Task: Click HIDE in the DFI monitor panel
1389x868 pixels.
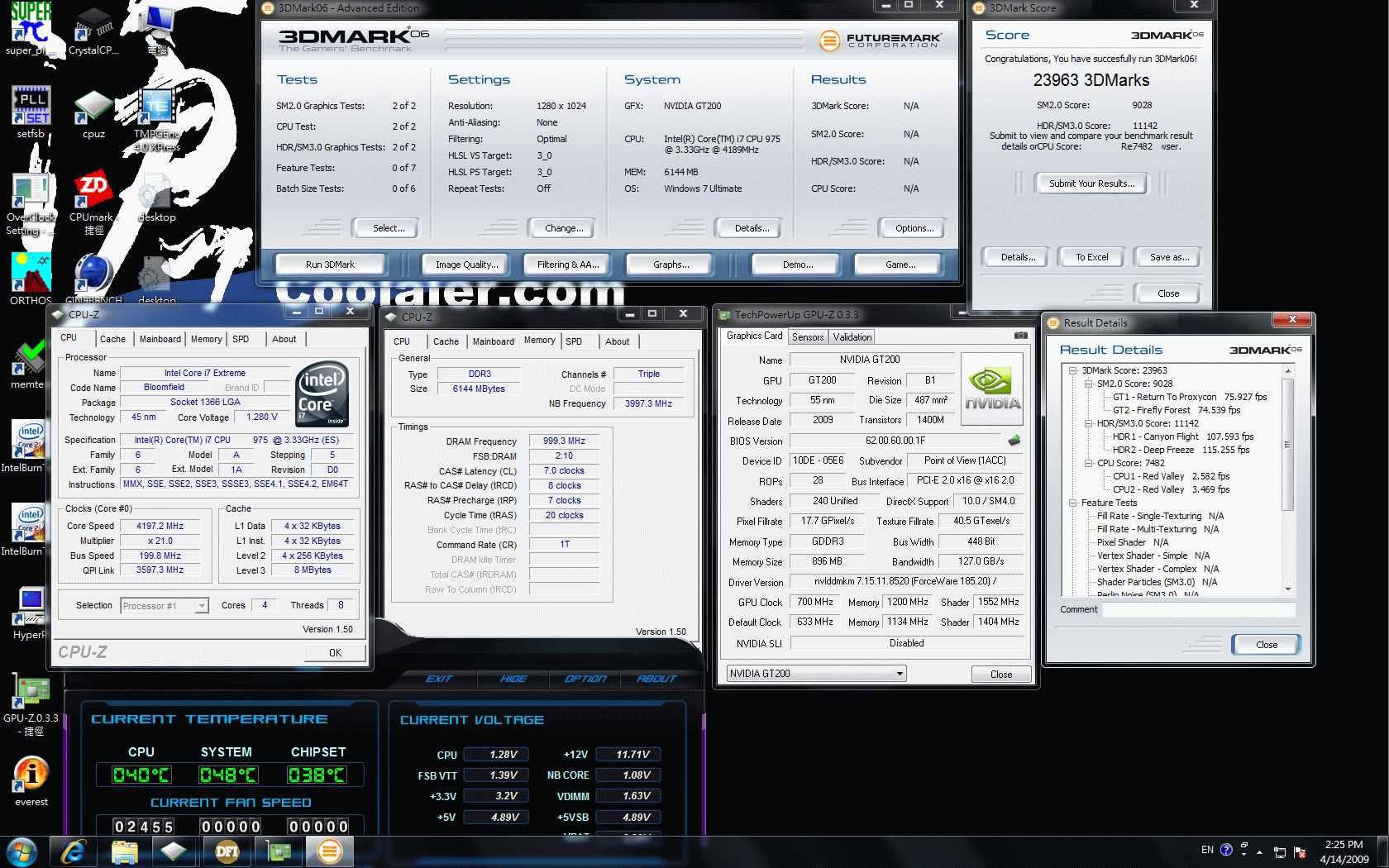Action: tap(513, 679)
